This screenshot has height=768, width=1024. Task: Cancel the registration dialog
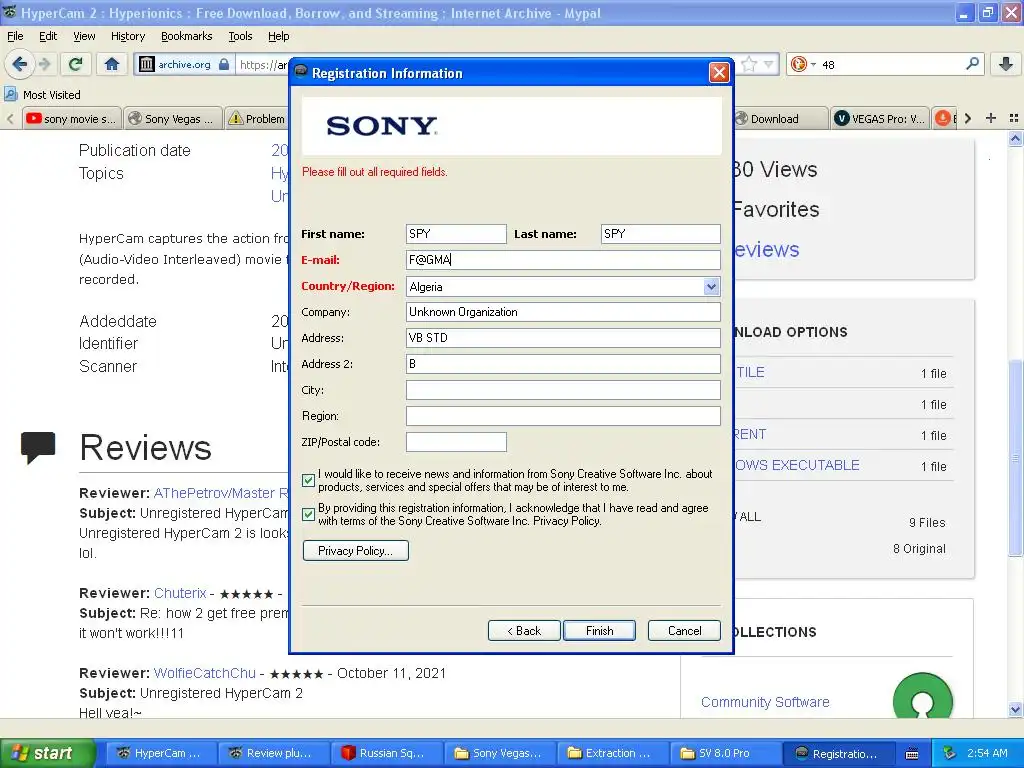(684, 631)
